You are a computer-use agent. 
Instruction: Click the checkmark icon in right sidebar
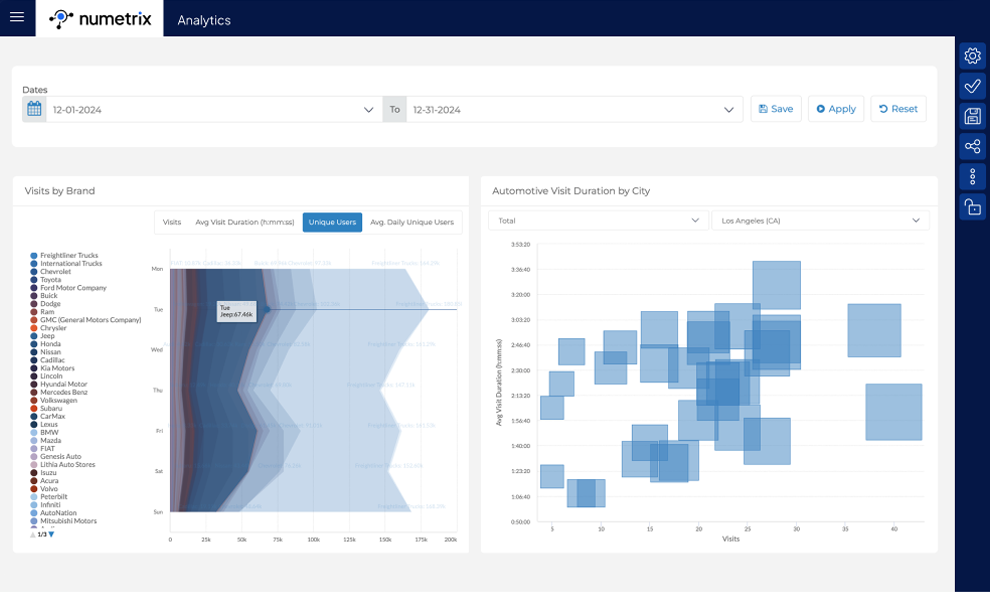972,86
